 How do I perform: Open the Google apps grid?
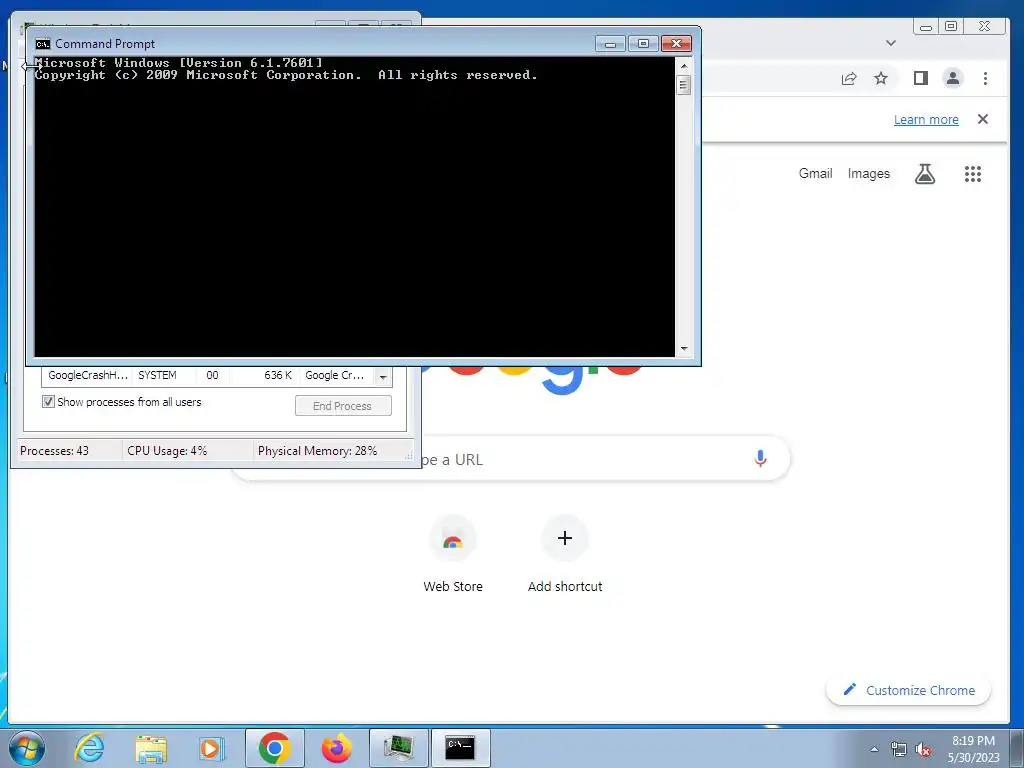tap(972, 174)
